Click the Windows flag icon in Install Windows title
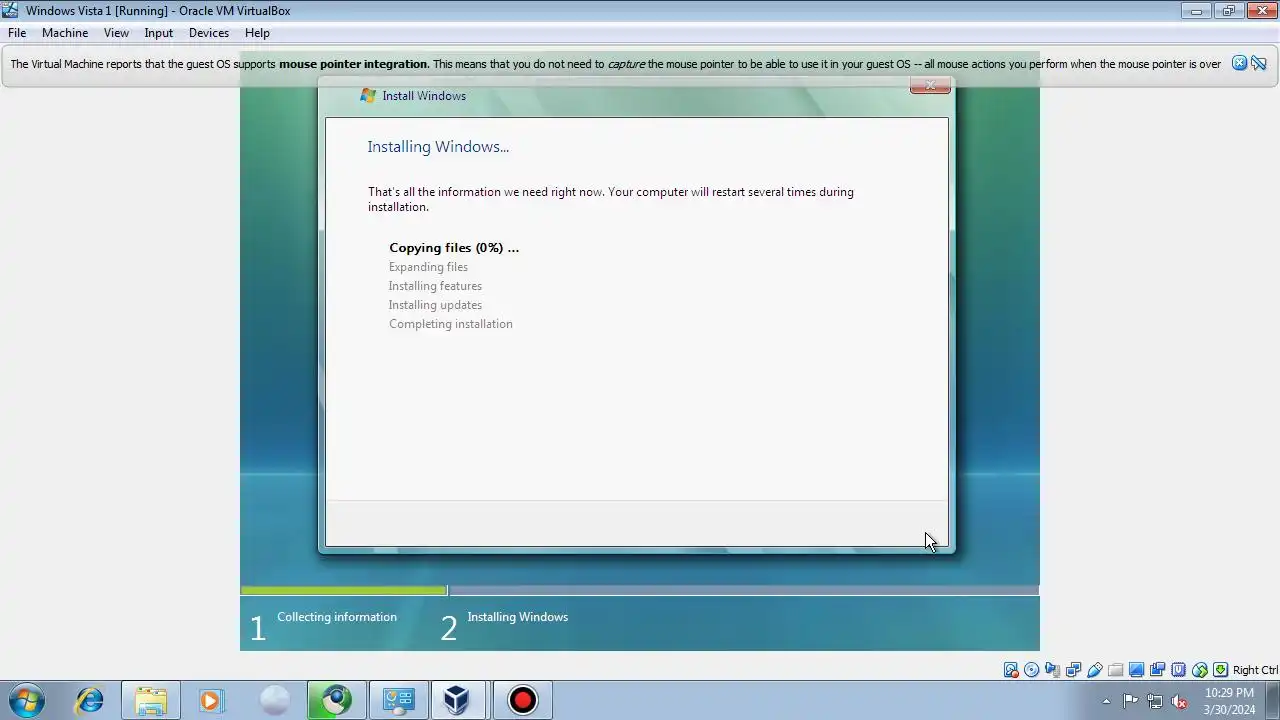Image resolution: width=1280 pixels, height=720 pixels. point(368,96)
